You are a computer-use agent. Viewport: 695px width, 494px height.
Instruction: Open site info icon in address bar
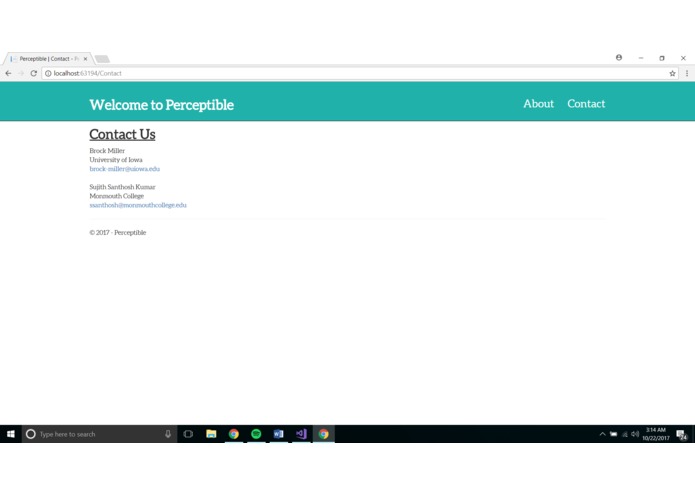(48, 74)
